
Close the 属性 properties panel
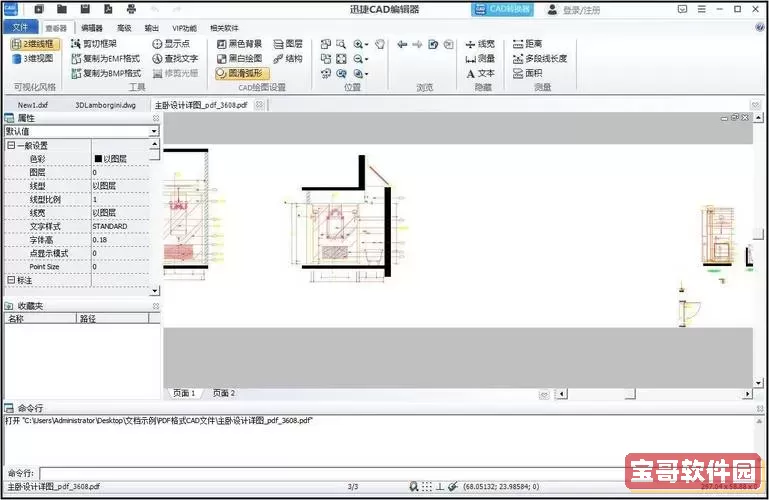(156, 118)
